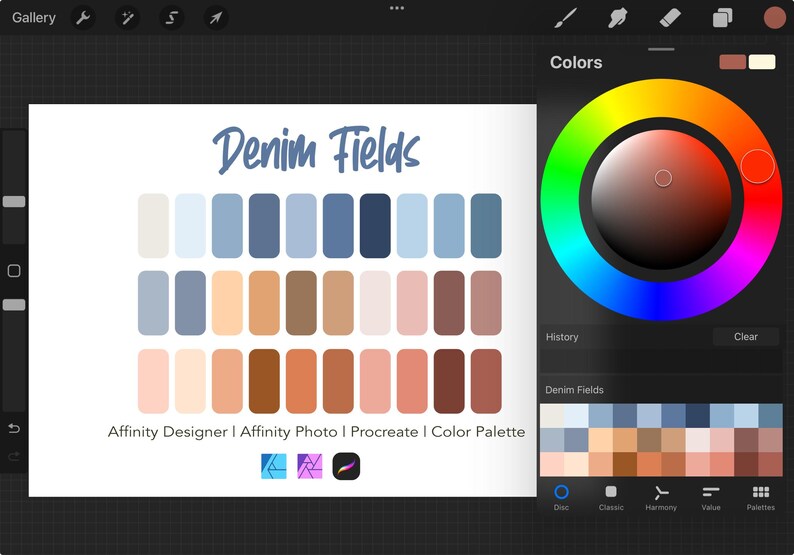
Task: Click the hue ring reticle on color wheel
Action: click(758, 166)
